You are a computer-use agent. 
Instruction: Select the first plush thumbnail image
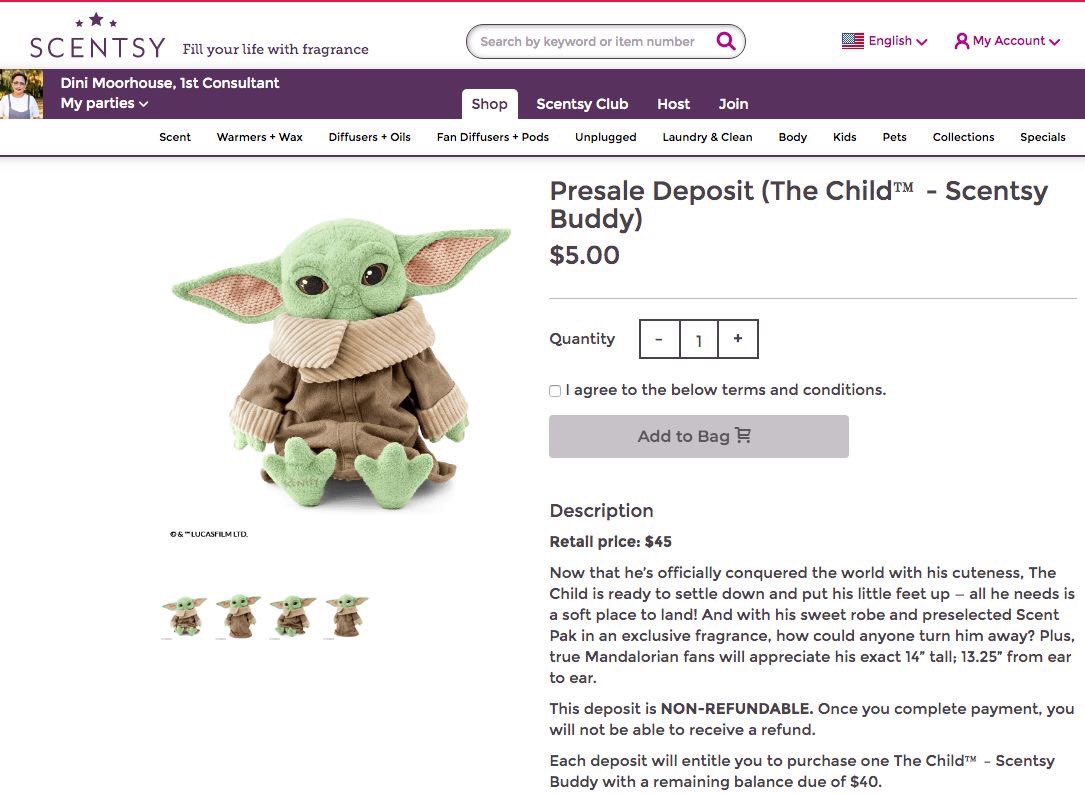click(x=184, y=616)
